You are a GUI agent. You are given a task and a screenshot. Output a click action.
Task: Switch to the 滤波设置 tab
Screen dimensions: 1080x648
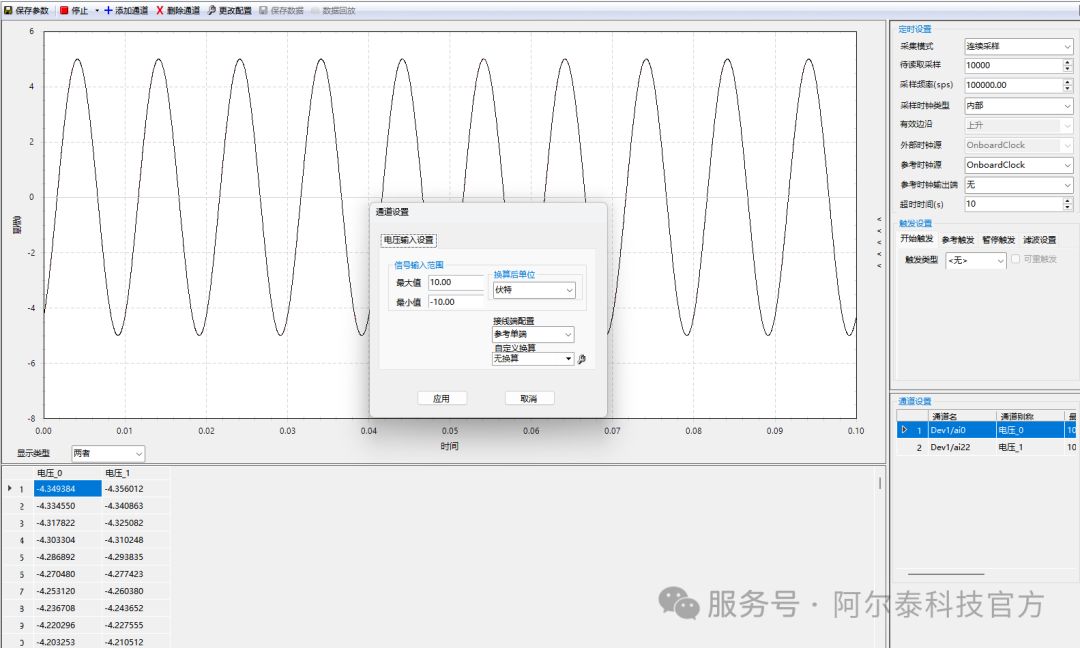[x=1039, y=240]
